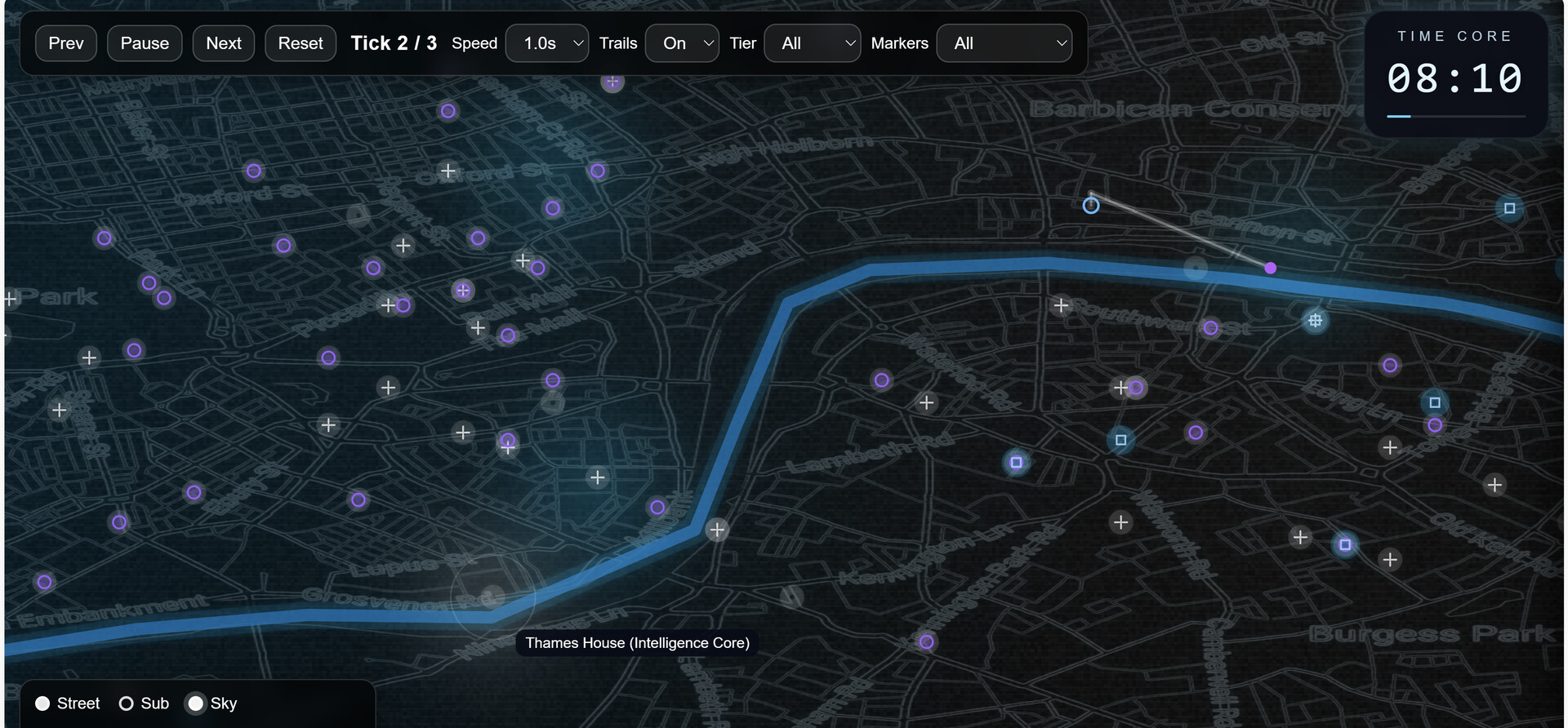Viewport: 1568px width, 728px height.
Task: Select the solid purple dot at trail end
Action: [x=1271, y=268]
